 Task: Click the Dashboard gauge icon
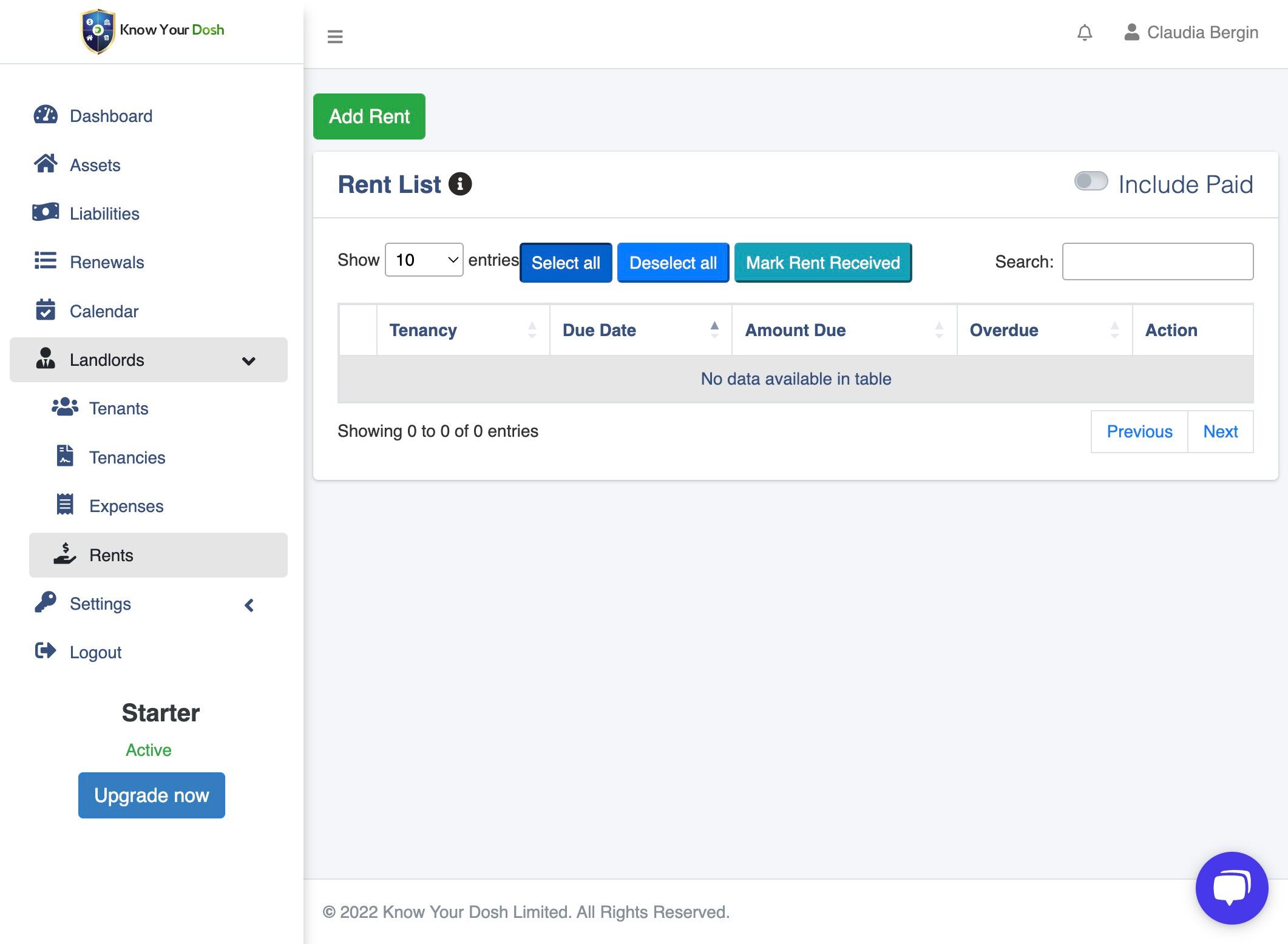[46, 115]
